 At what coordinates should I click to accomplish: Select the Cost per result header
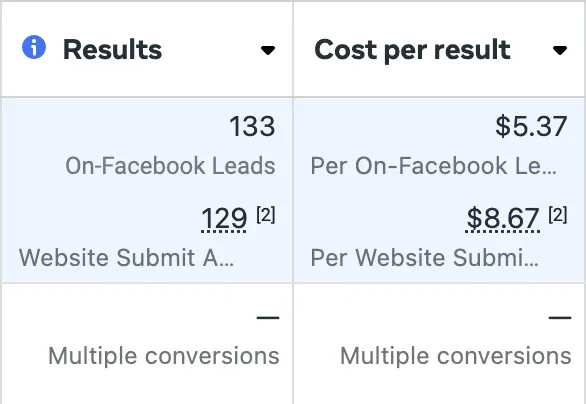[x=412, y=50]
